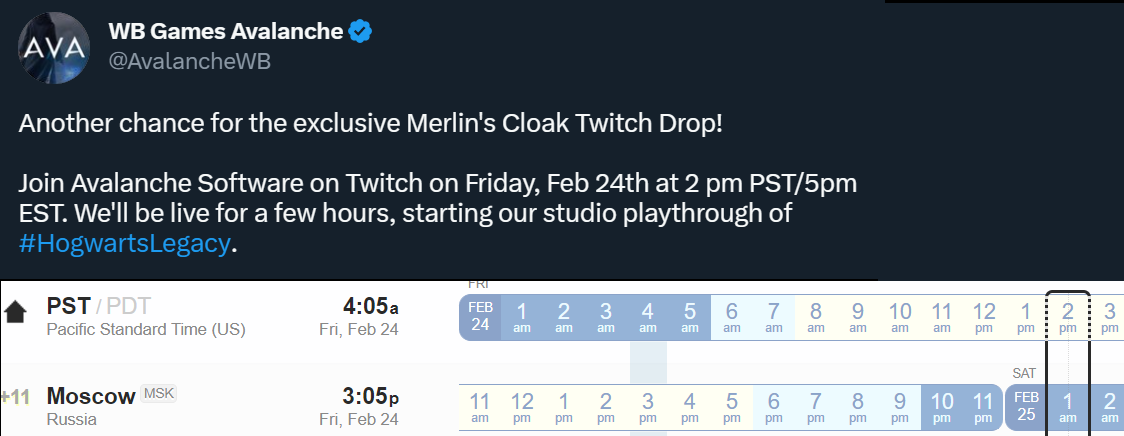Click the MSK badge next to Moscow
1124x436 pixels.
pos(158,394)
